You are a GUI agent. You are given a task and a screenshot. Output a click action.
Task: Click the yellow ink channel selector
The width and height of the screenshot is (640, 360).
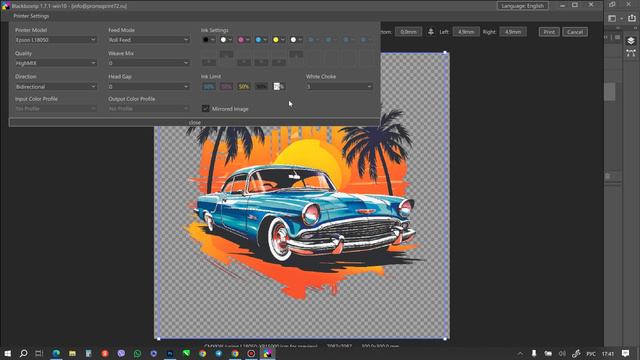click(279, 40)
